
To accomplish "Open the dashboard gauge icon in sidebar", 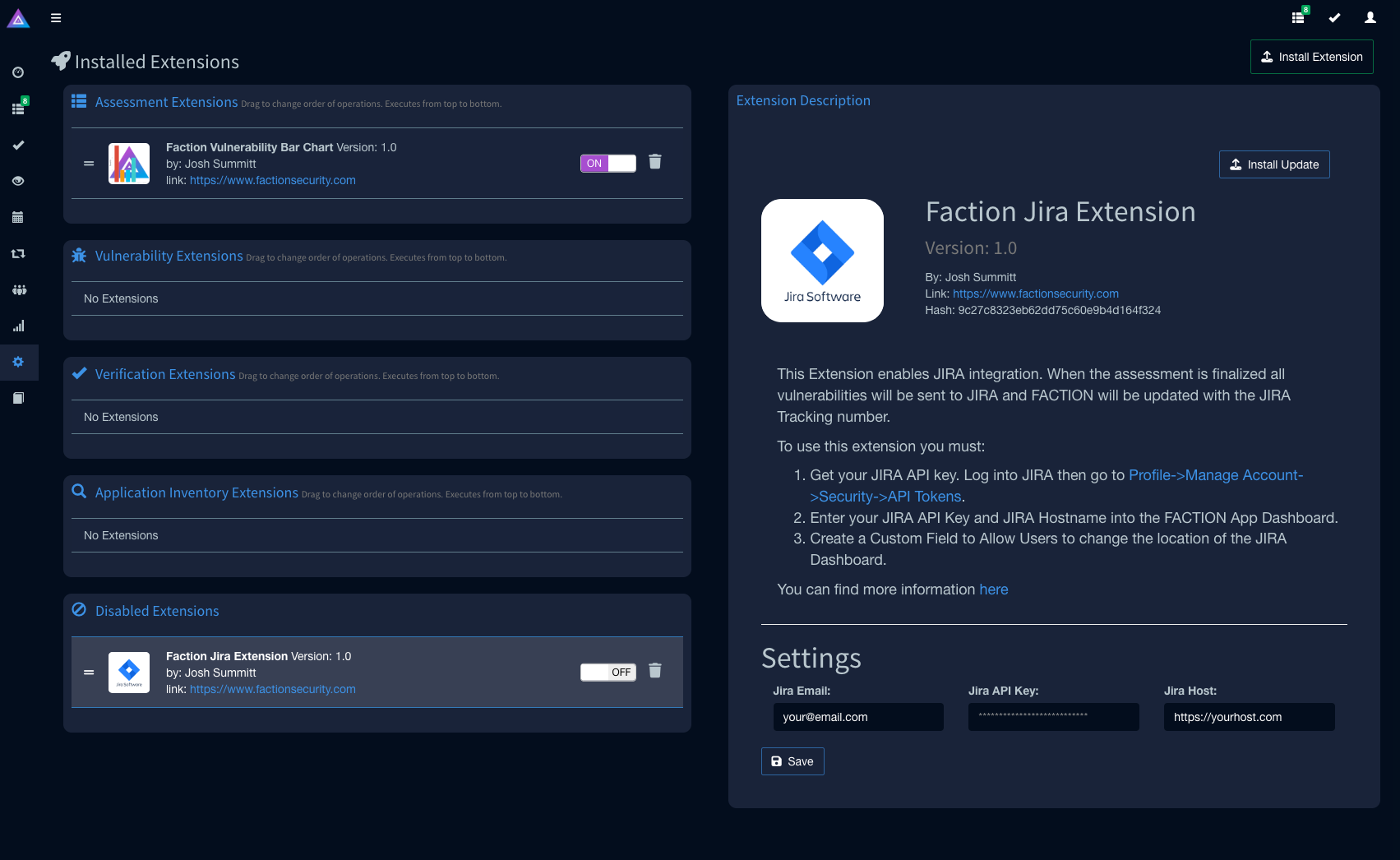I will pyautogui.click(x=18, y=72).
